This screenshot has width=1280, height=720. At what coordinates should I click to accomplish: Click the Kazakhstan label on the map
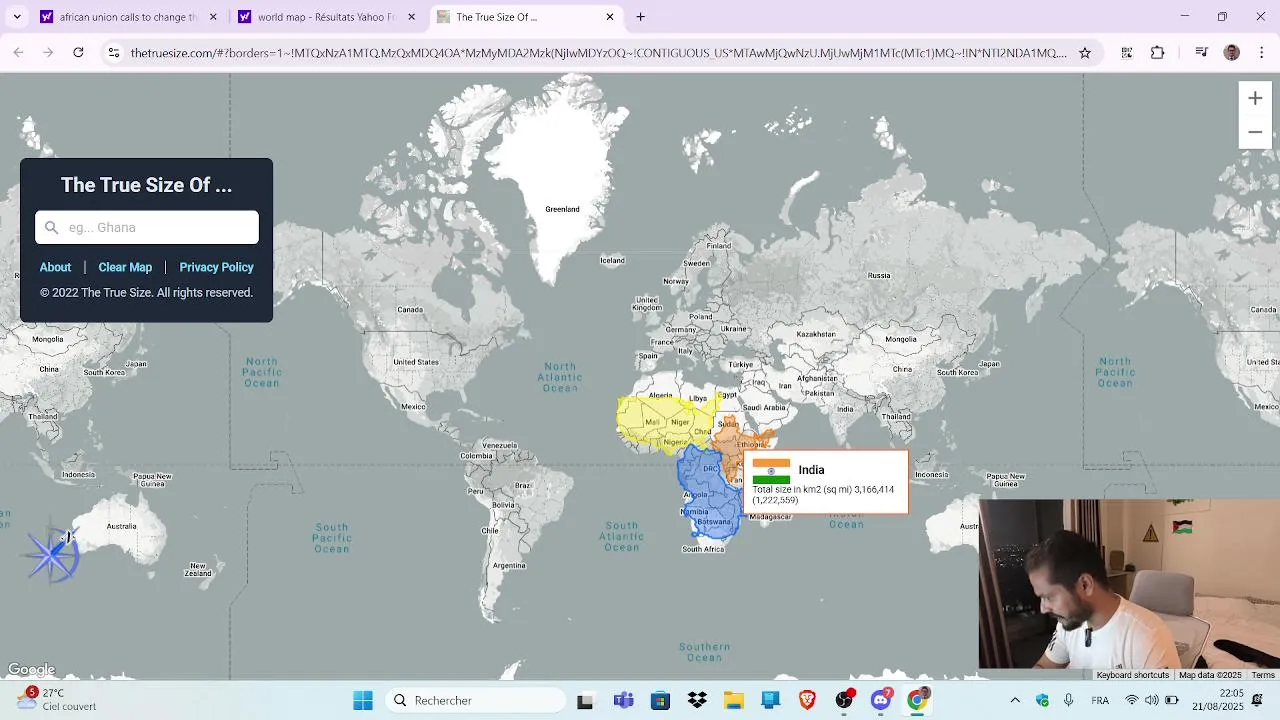(x=816, y=334)
